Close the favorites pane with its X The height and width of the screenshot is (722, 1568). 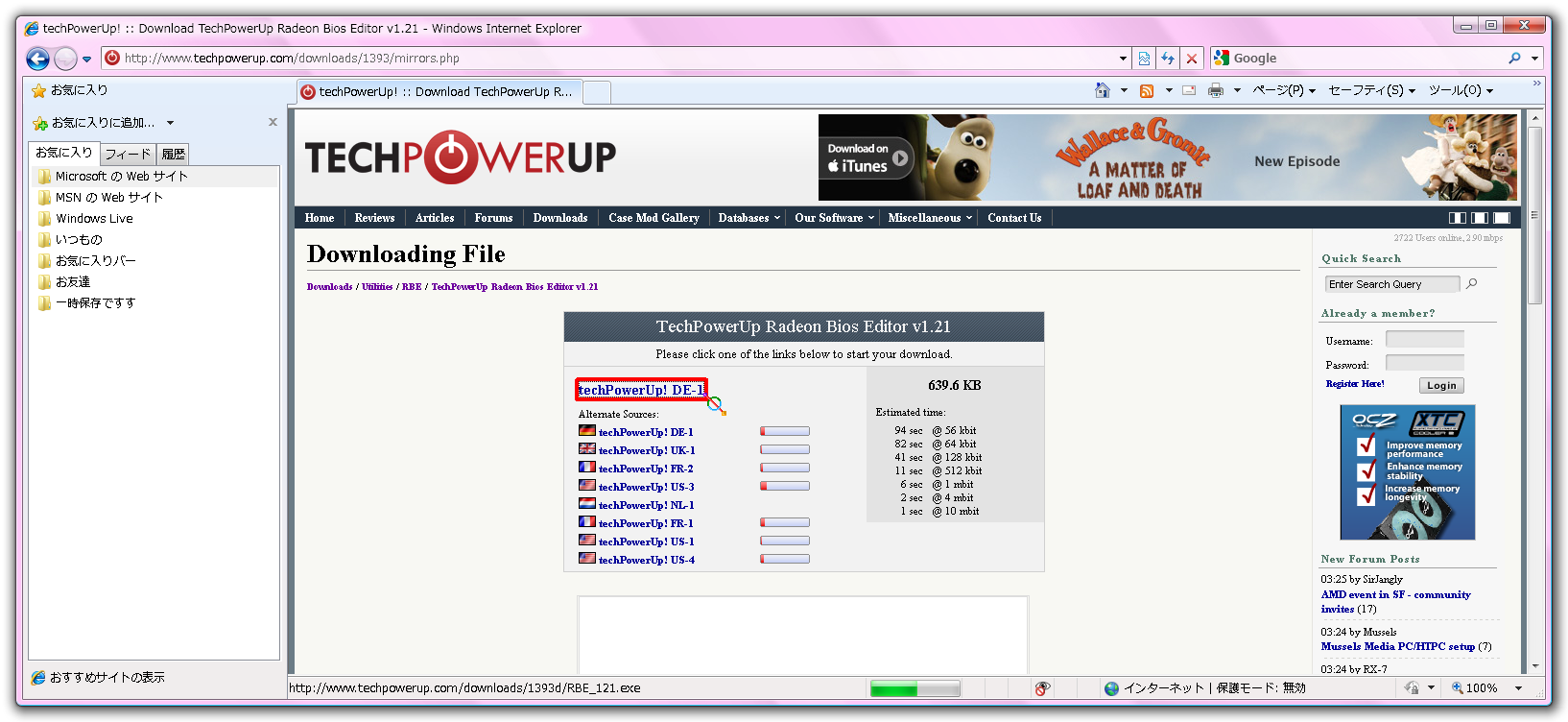[x=273, y=122]
